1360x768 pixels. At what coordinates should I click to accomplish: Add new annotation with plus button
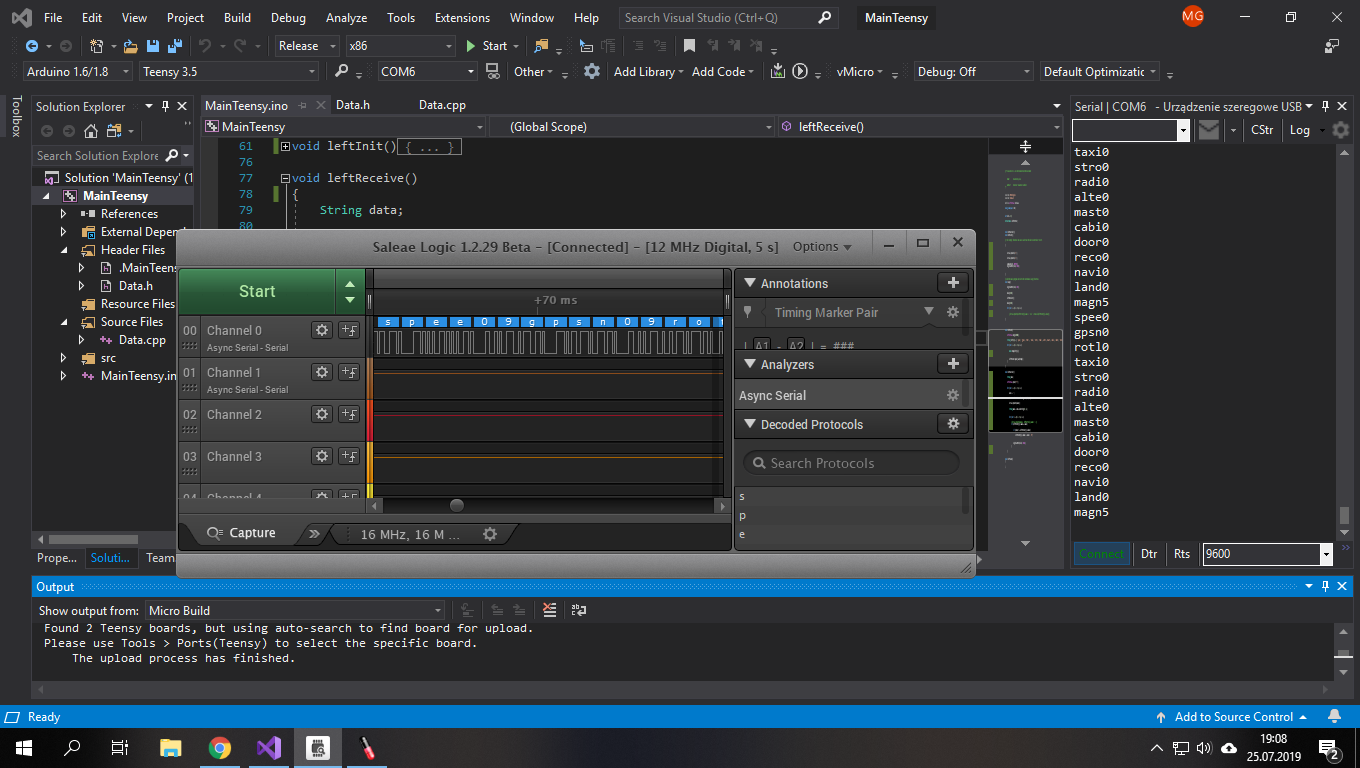pos(952,283)
